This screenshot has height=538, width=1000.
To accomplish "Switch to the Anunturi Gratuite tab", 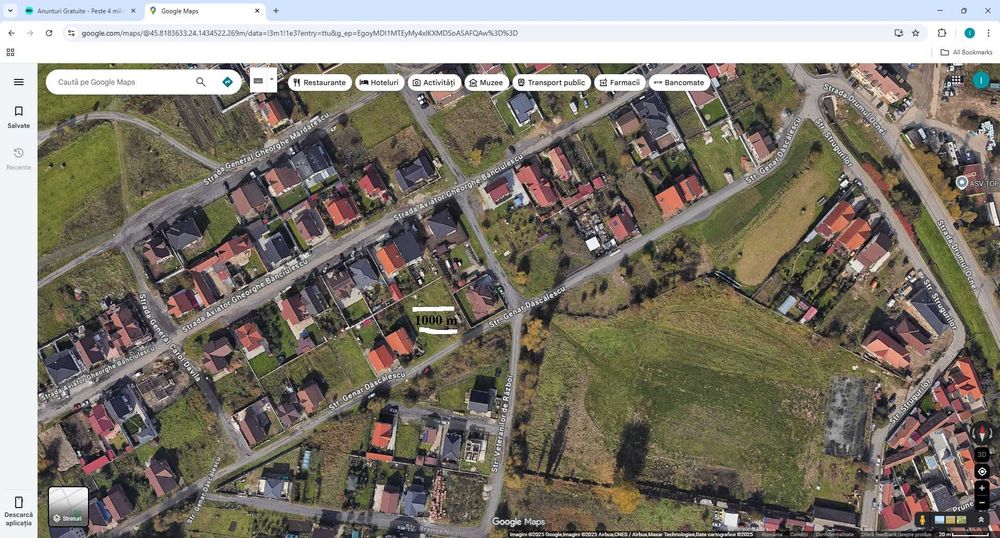I will click(x=80, y=11).
